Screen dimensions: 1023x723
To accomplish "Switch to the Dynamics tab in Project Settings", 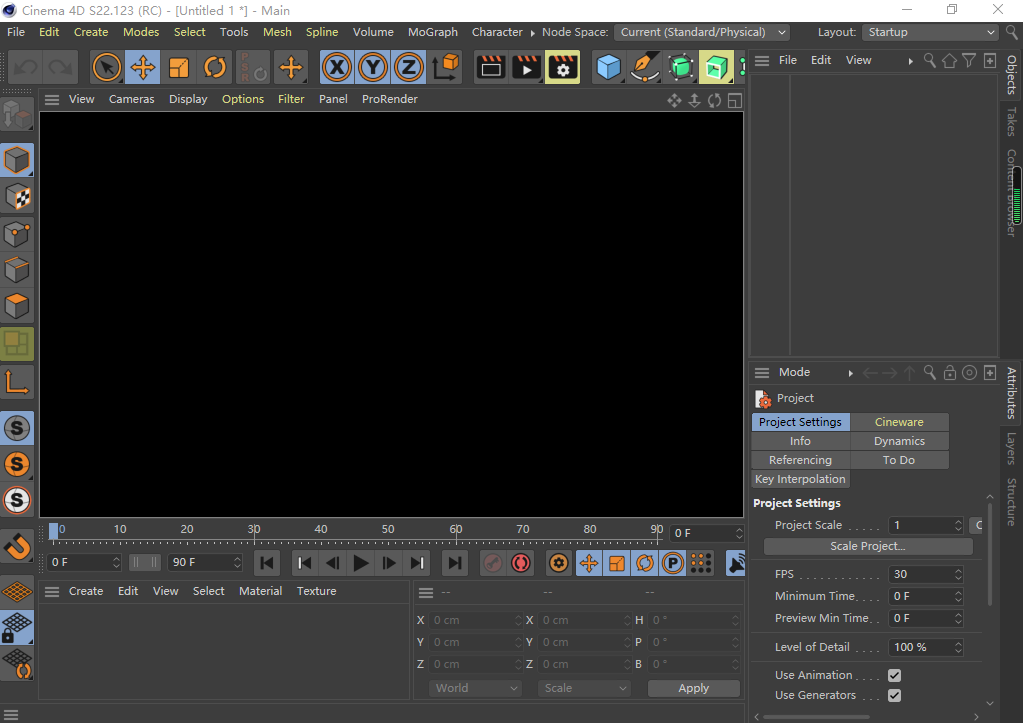I will tap(898, 441).
